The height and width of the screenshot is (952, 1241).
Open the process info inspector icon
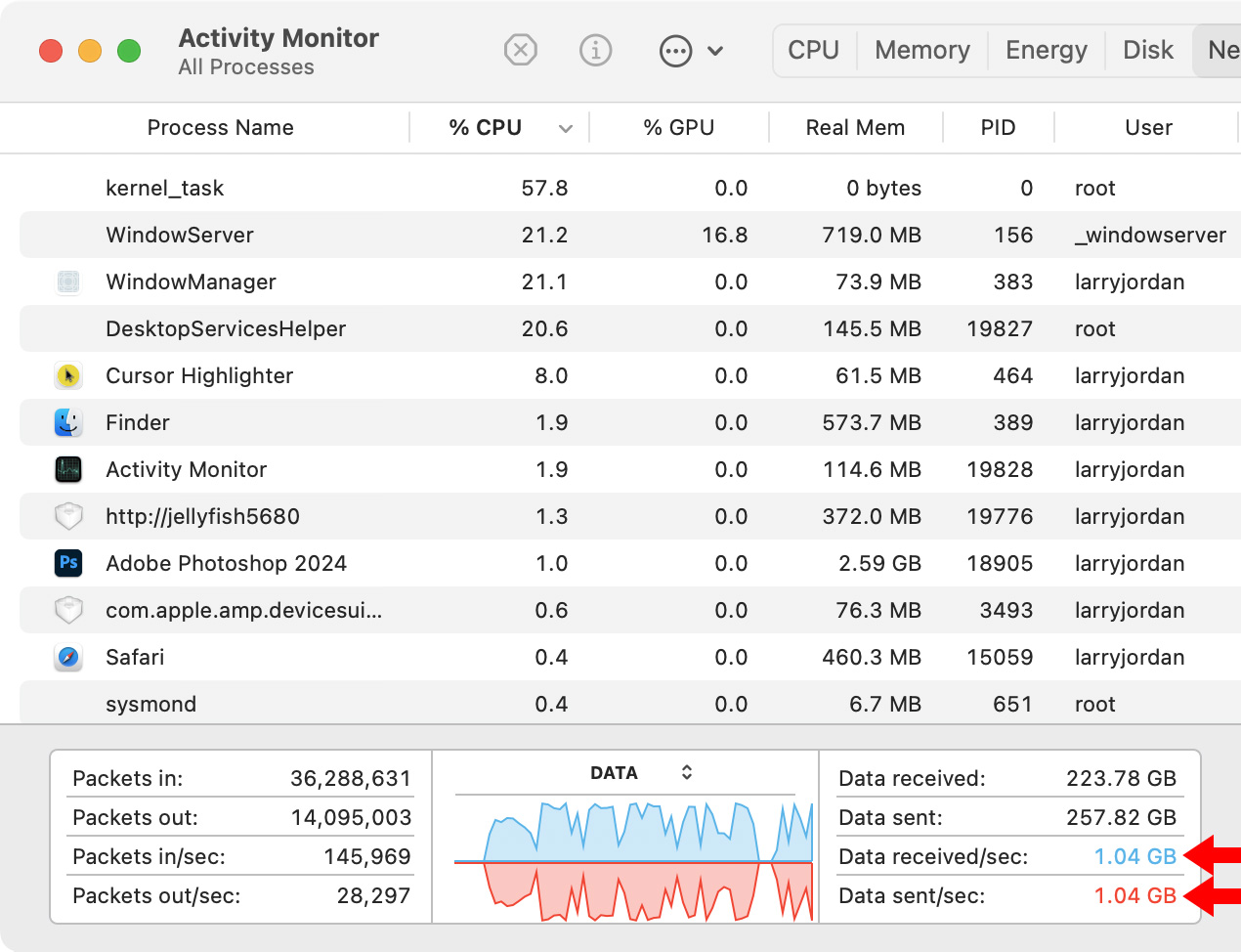point(595,50)
